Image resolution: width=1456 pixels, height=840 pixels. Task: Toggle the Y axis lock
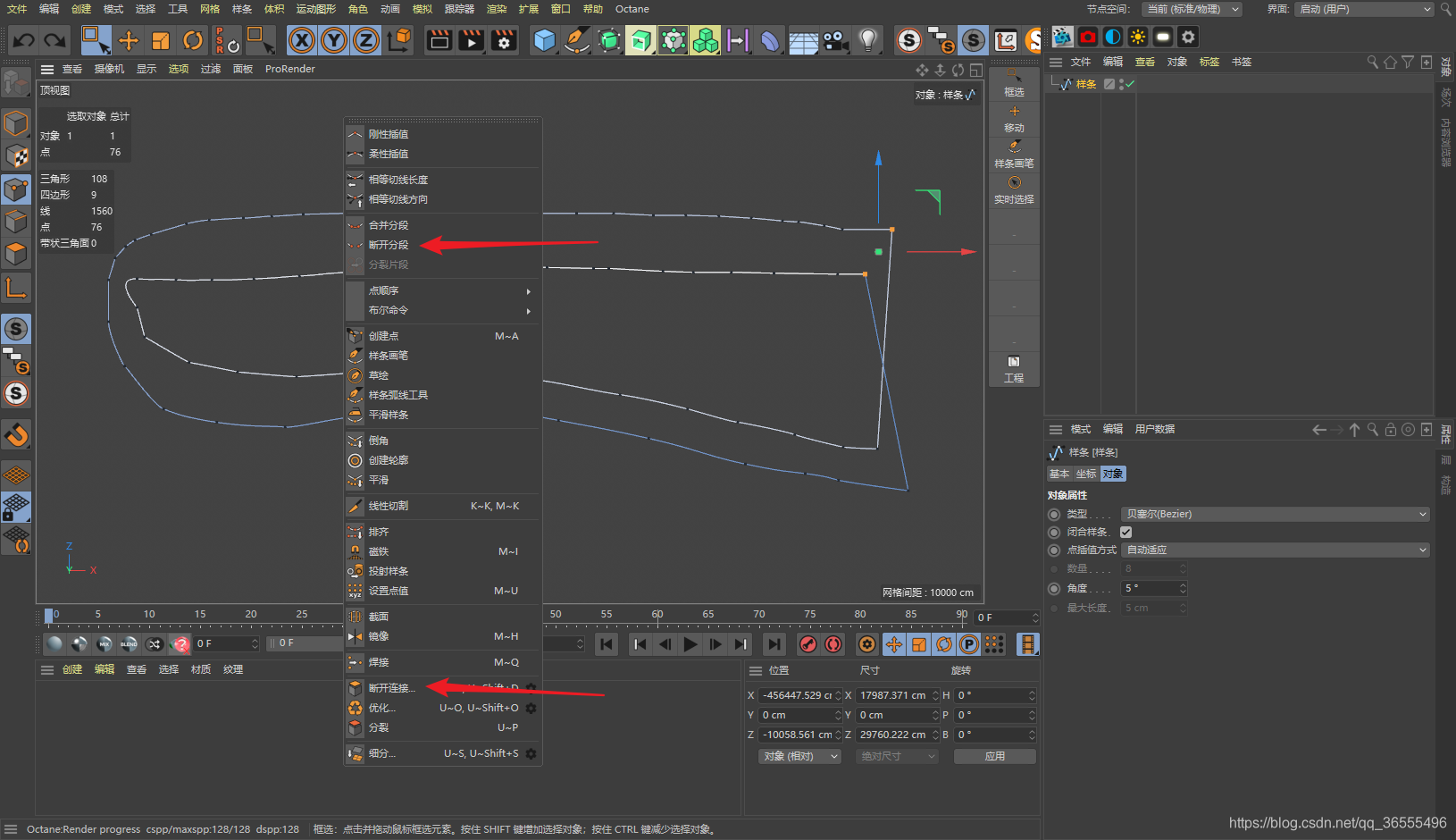pyautogui.click(x=334, y=40)
